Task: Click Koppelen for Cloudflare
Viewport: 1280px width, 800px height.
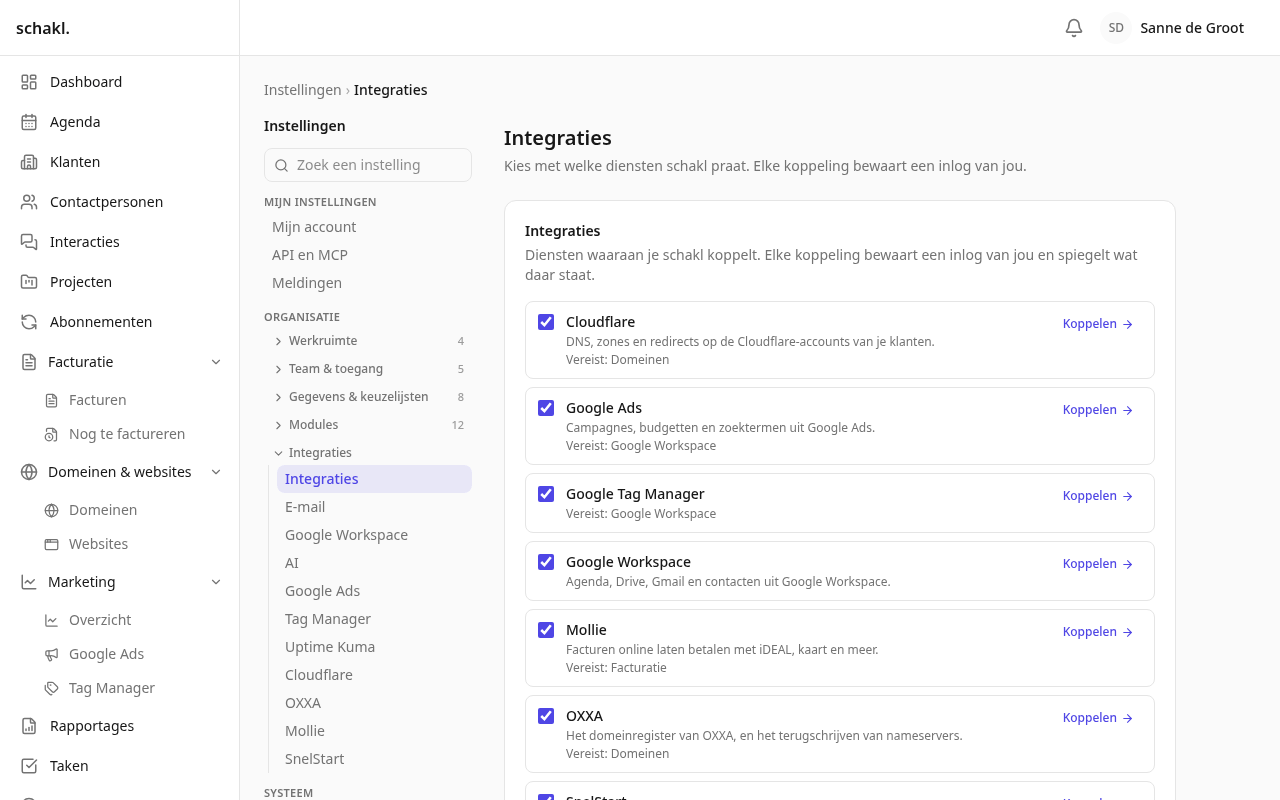Action: click(1098, 324)
